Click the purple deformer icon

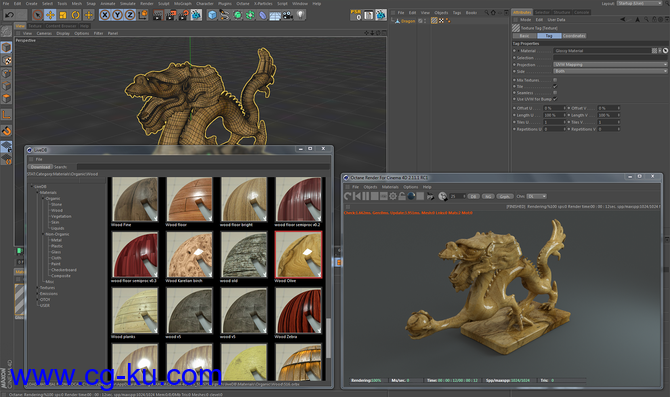pyautogui.click(x=262, y=15)
